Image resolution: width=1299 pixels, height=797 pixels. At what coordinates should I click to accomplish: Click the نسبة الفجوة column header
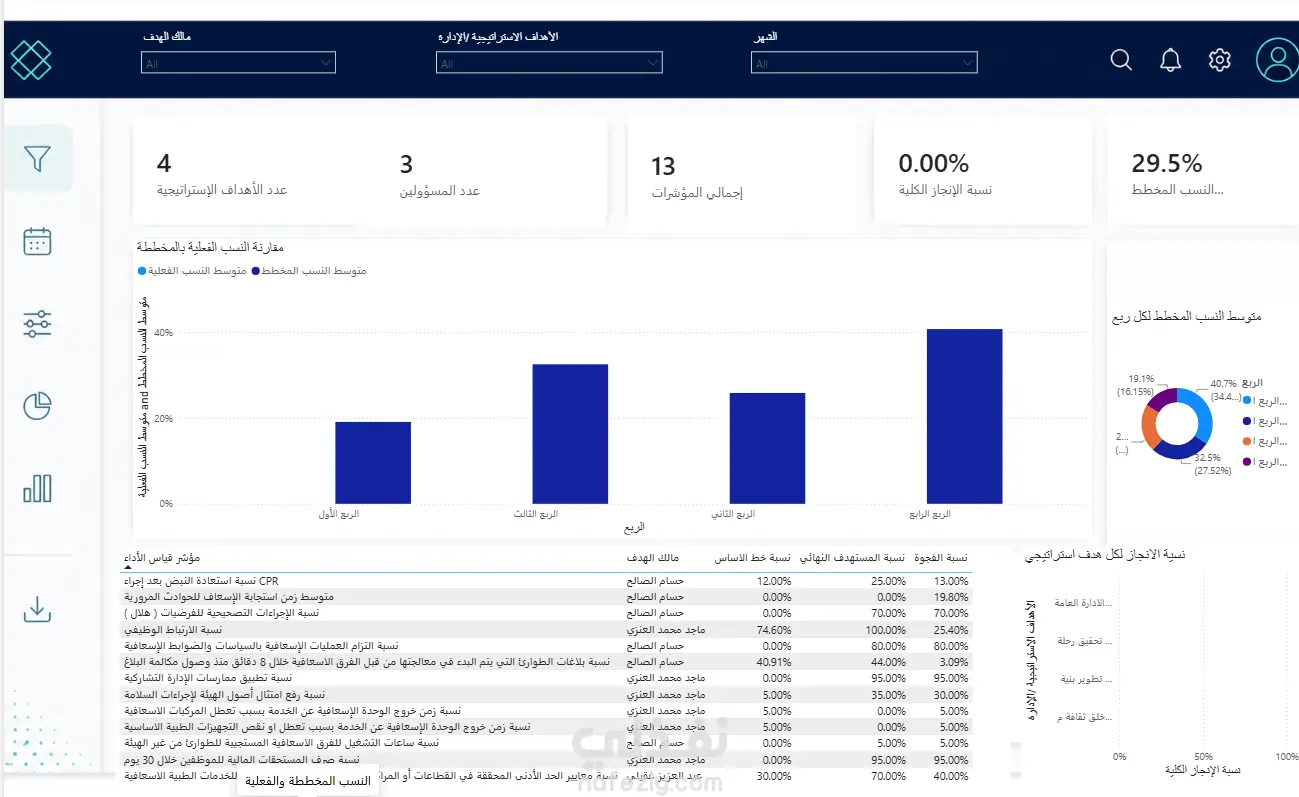(x=944, y=558)
